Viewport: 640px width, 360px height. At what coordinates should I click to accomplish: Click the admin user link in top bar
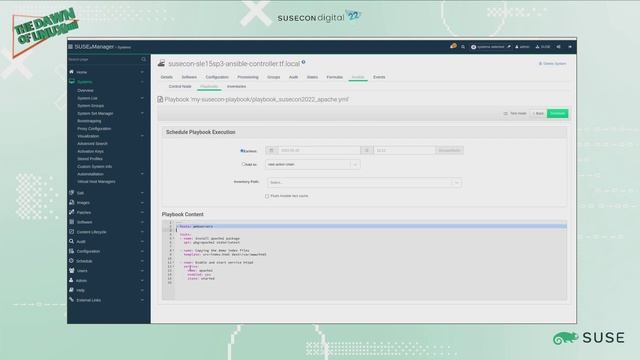coord(522,47)
